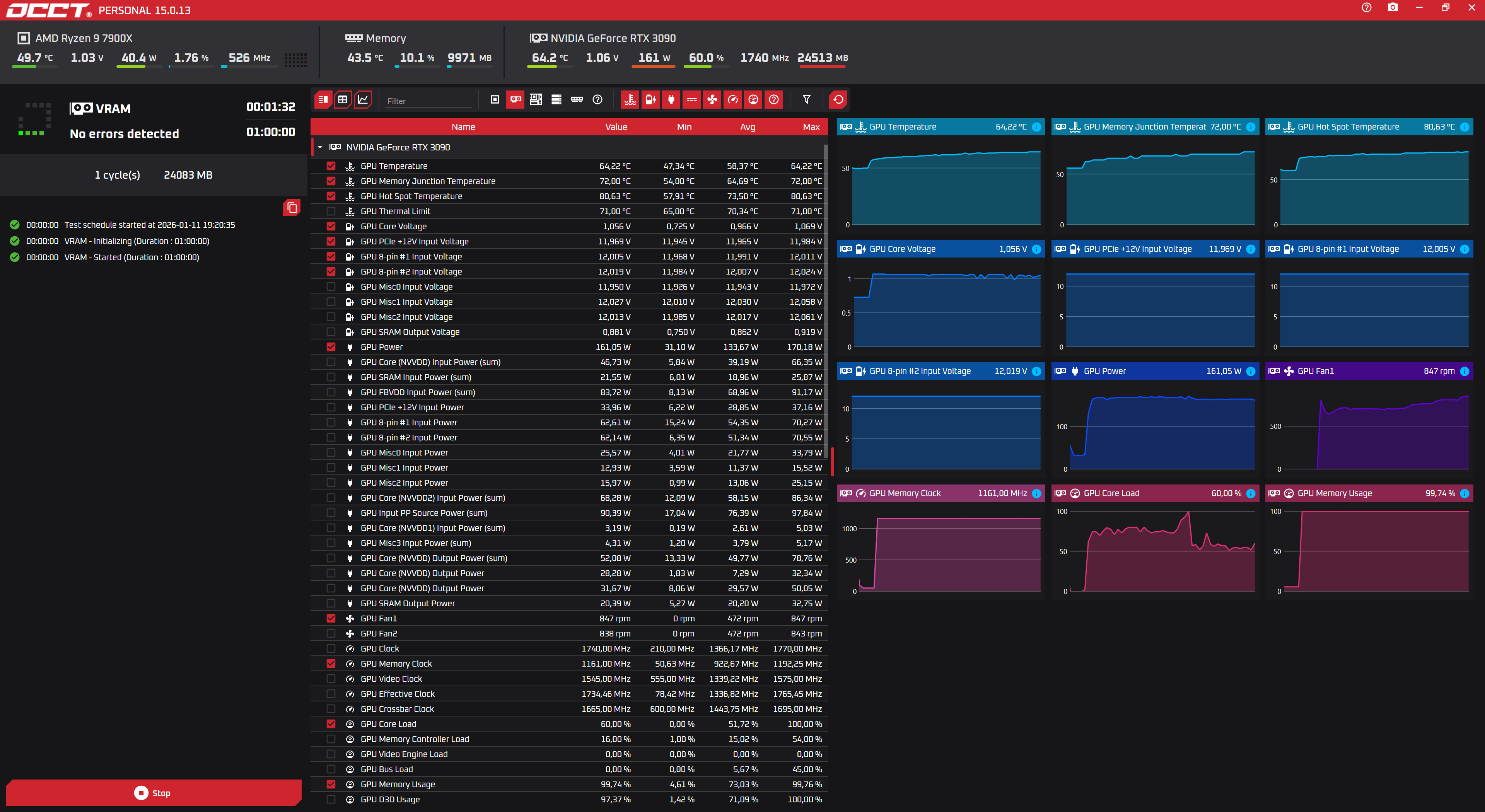Collapse the NVIDIA GeForce RTX 3090 group
This screenshot has width=1485, height=812.
pyautogui.click(x=320, y=148)
